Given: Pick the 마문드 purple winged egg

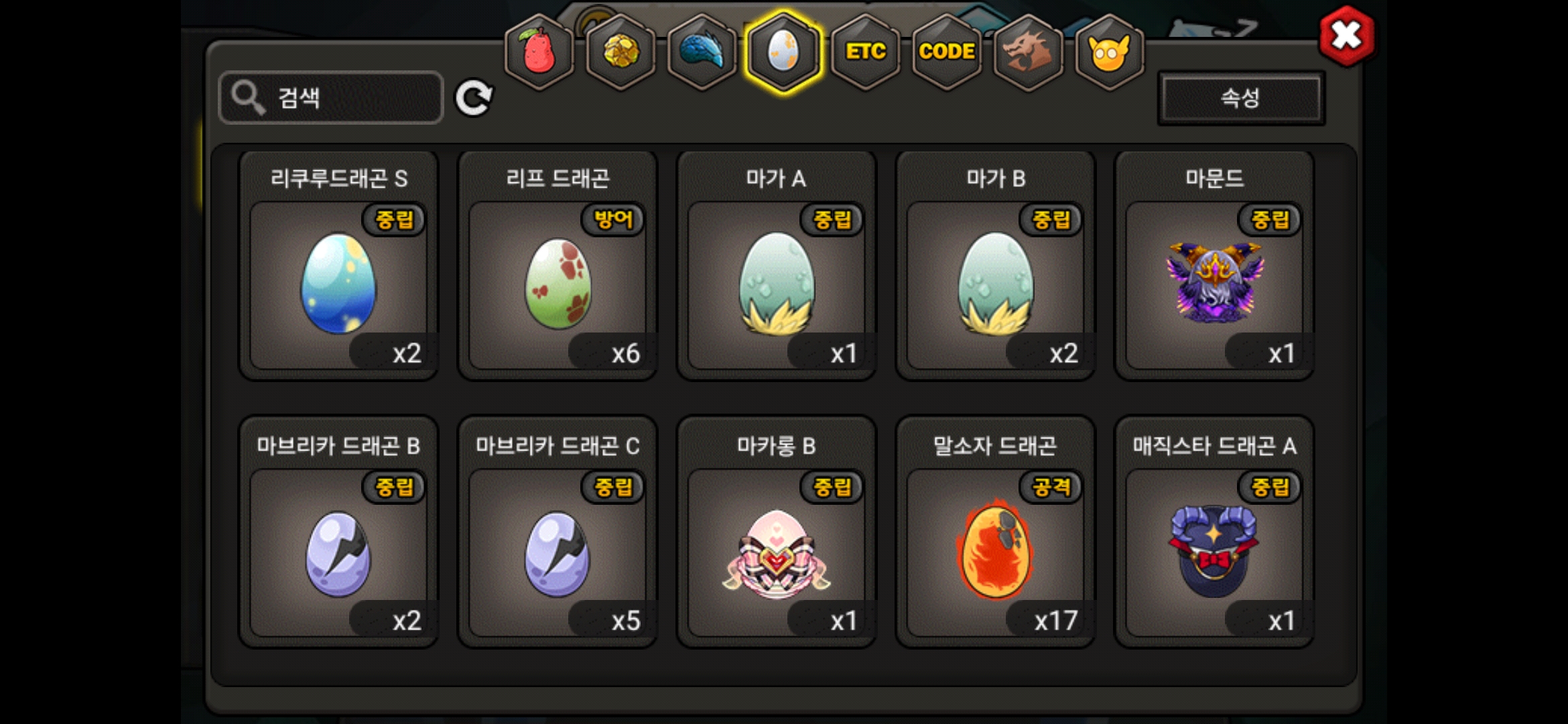Looking at the screenshot, I should pyautogui.click(x=1214, y=266).
